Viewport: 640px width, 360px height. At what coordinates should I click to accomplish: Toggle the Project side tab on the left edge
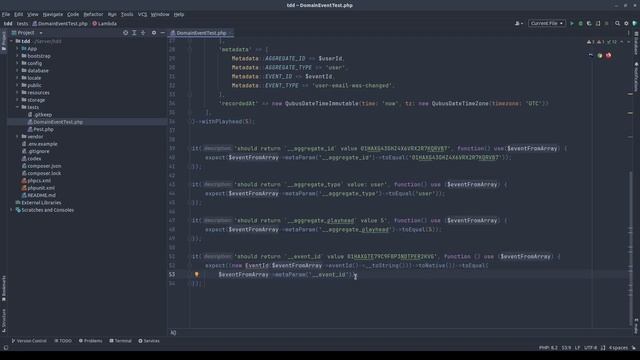4,42
